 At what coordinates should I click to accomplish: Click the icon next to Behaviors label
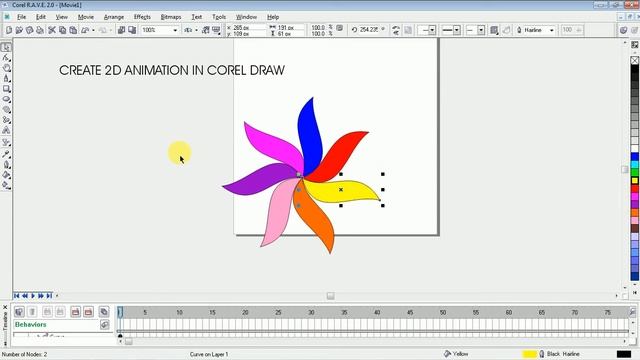(x=104, y=325)
